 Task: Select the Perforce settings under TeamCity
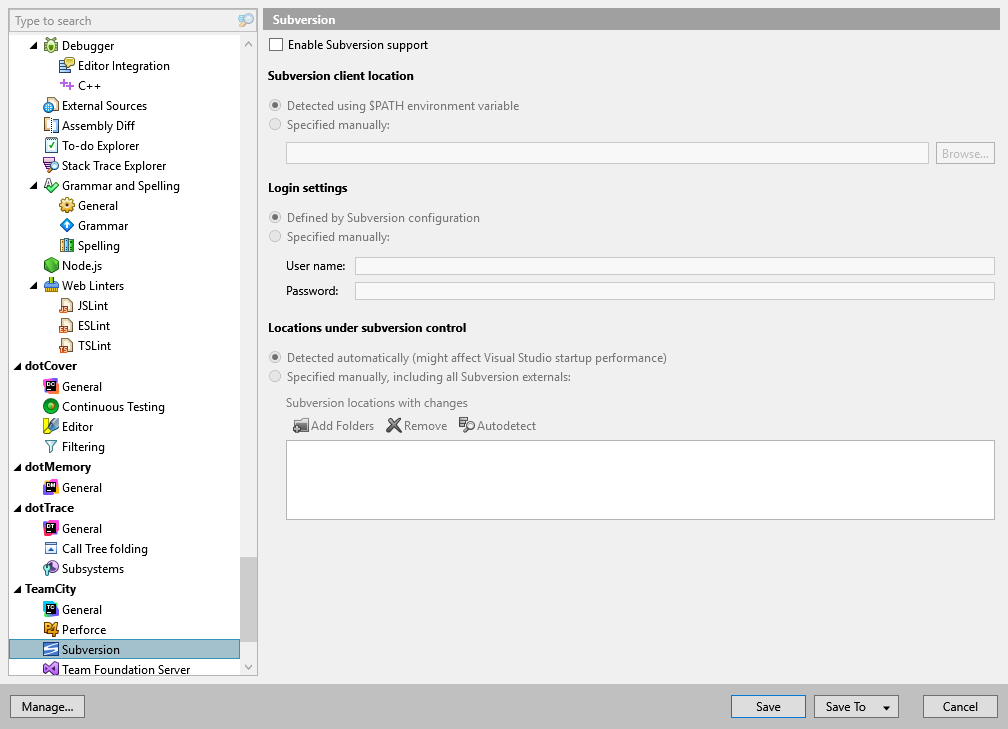click(x=83, y=629)
